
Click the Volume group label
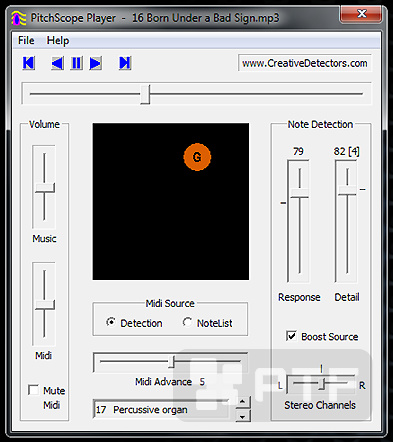click(x=44, y=124)
